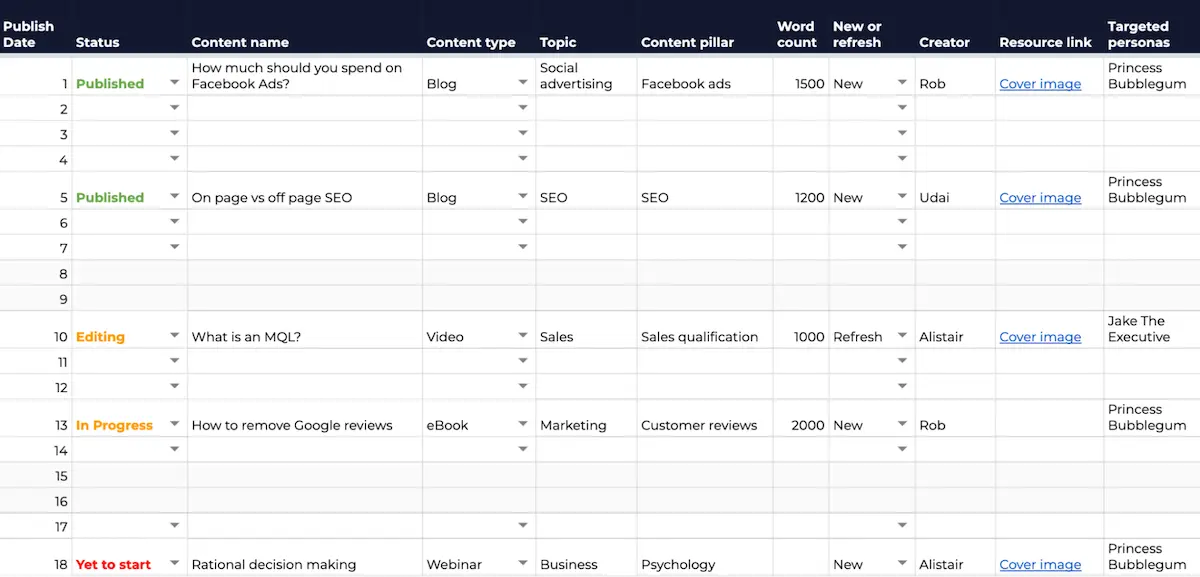Screen dimensions: 1200x577
Task: Open the Status dropdown on row 13
Action: (174, 425)
